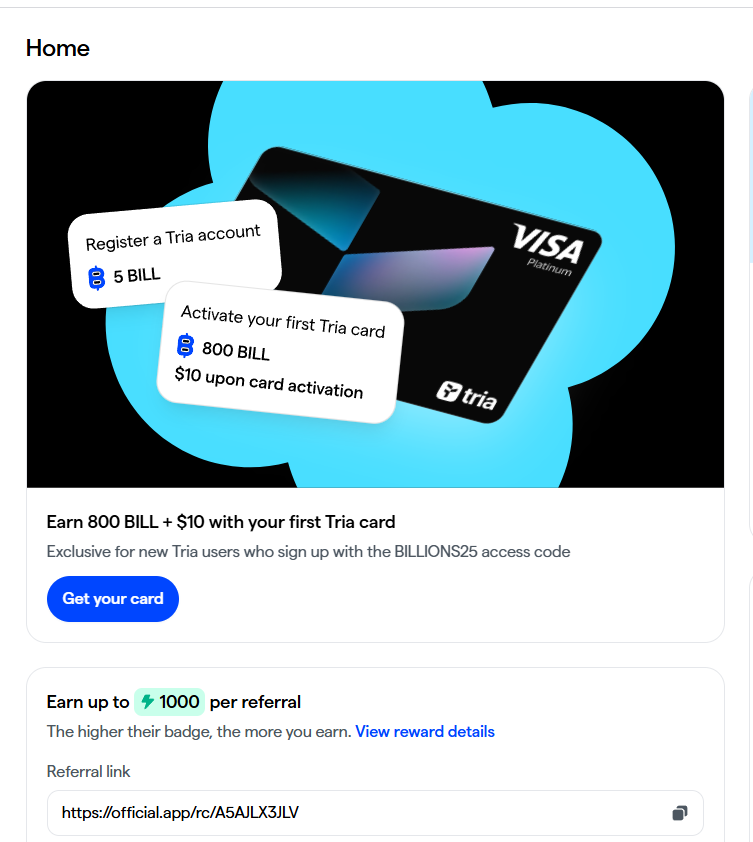This screenshot has height=842, width=753.
Task: Click the Get your card button
Action: click(x=113, y=599)
